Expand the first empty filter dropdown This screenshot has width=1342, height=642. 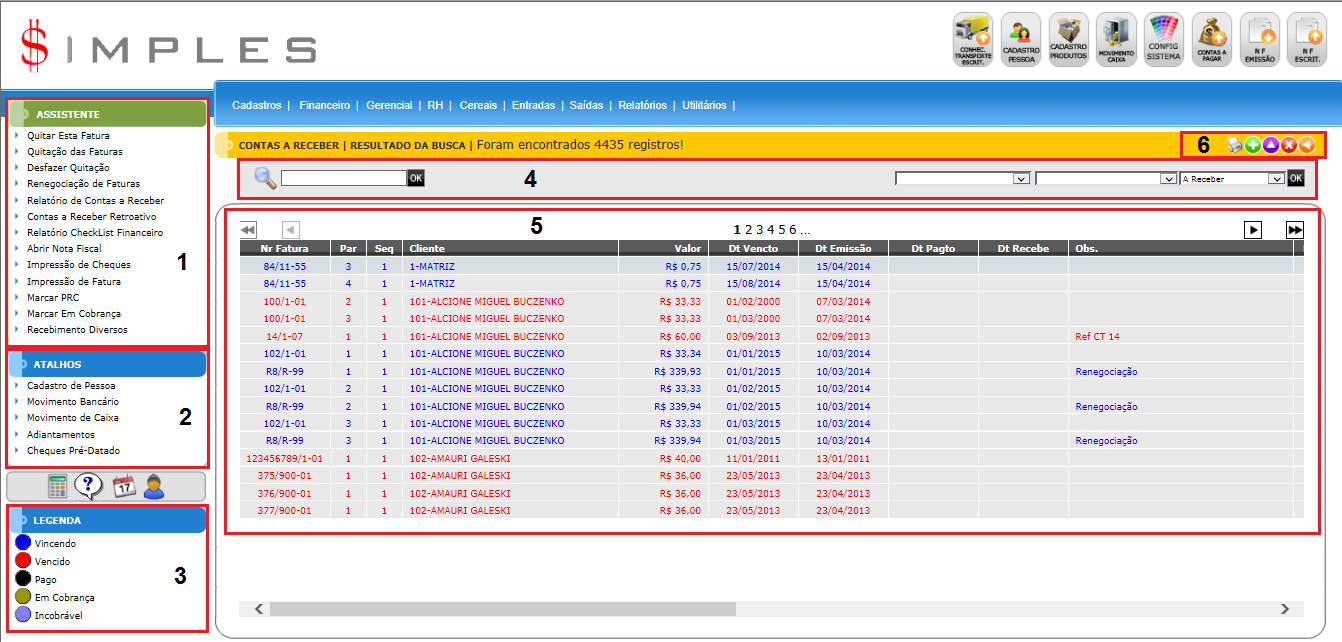(x=962, y=179)
